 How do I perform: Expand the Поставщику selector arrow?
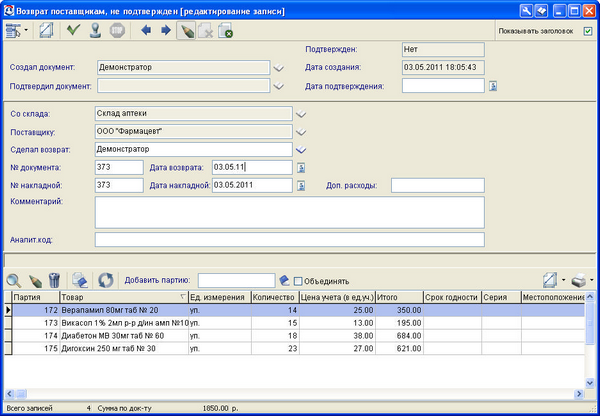click(x=301, y=132)
